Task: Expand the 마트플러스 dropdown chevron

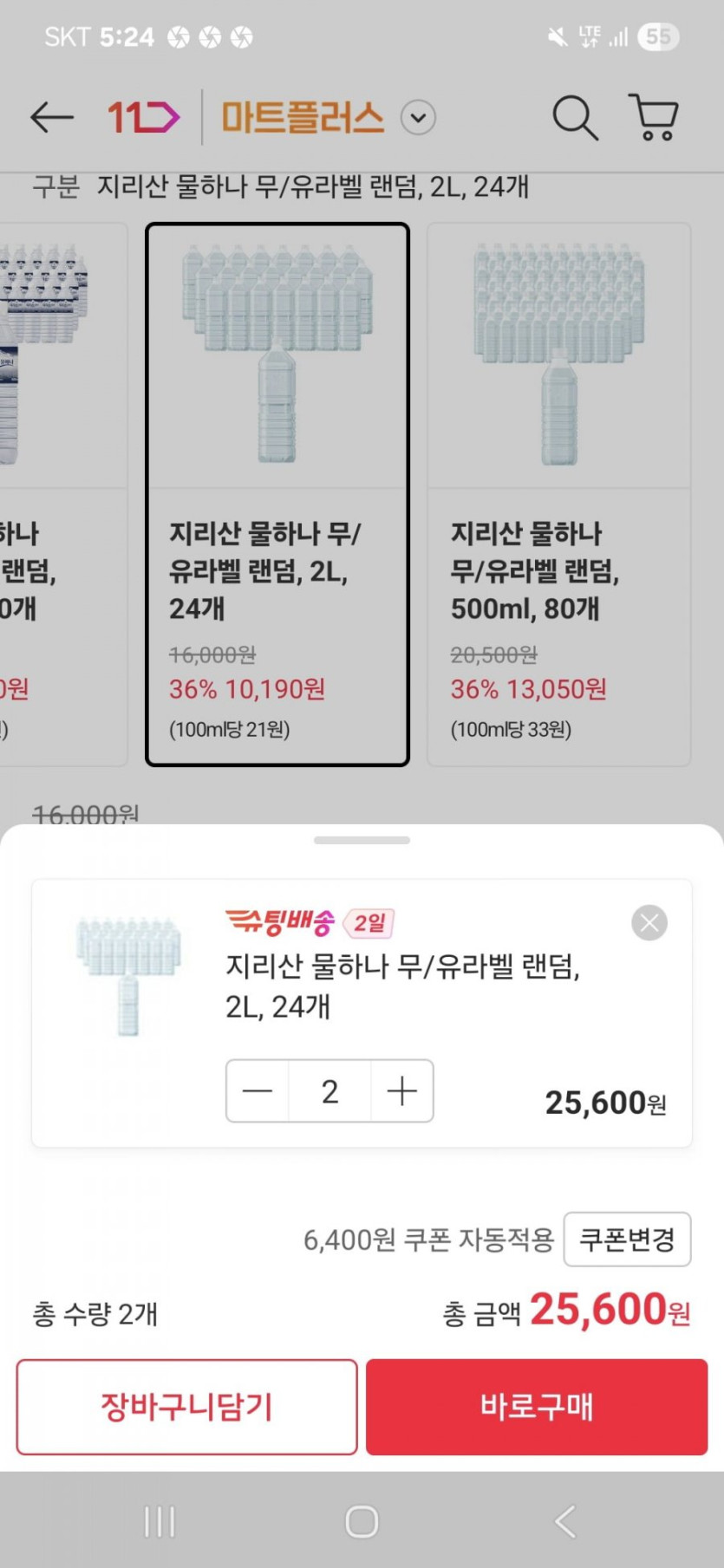Action: [418, 118]
